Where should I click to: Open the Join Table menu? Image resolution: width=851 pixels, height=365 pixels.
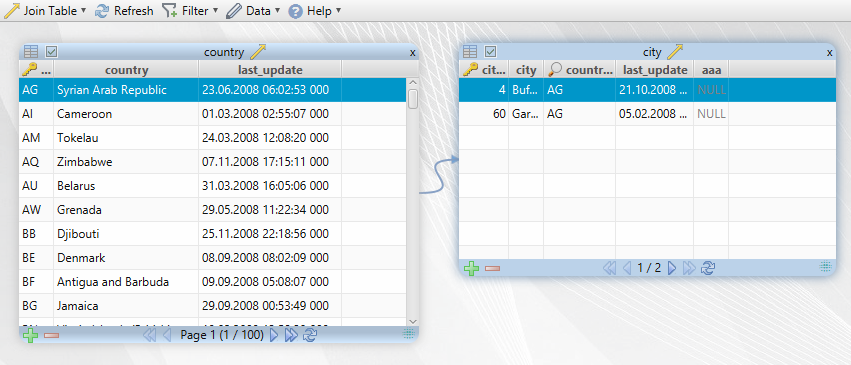click(45, 11)
